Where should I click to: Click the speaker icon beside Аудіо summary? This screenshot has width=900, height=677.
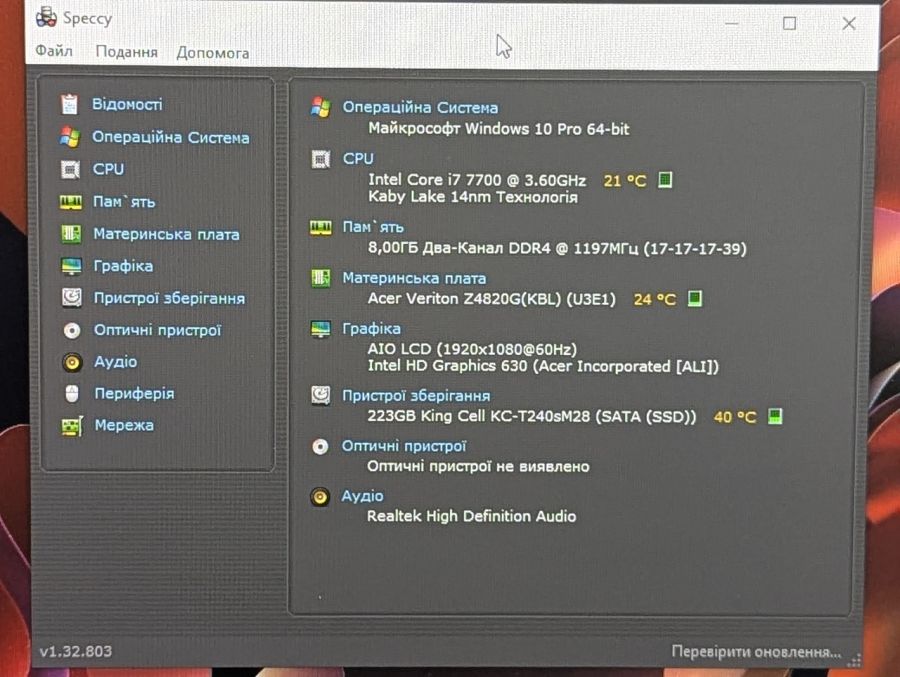[x=320, y=497]
